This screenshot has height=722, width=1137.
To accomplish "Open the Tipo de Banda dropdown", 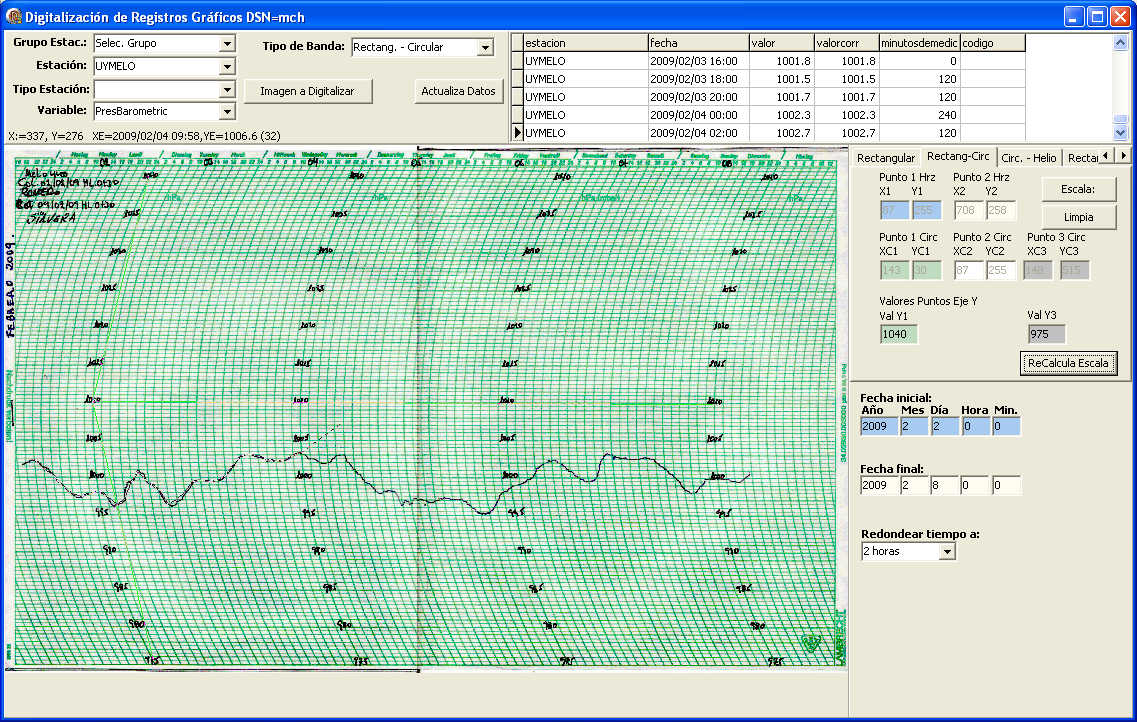I will pyautogui.click(x=485, y=47).
